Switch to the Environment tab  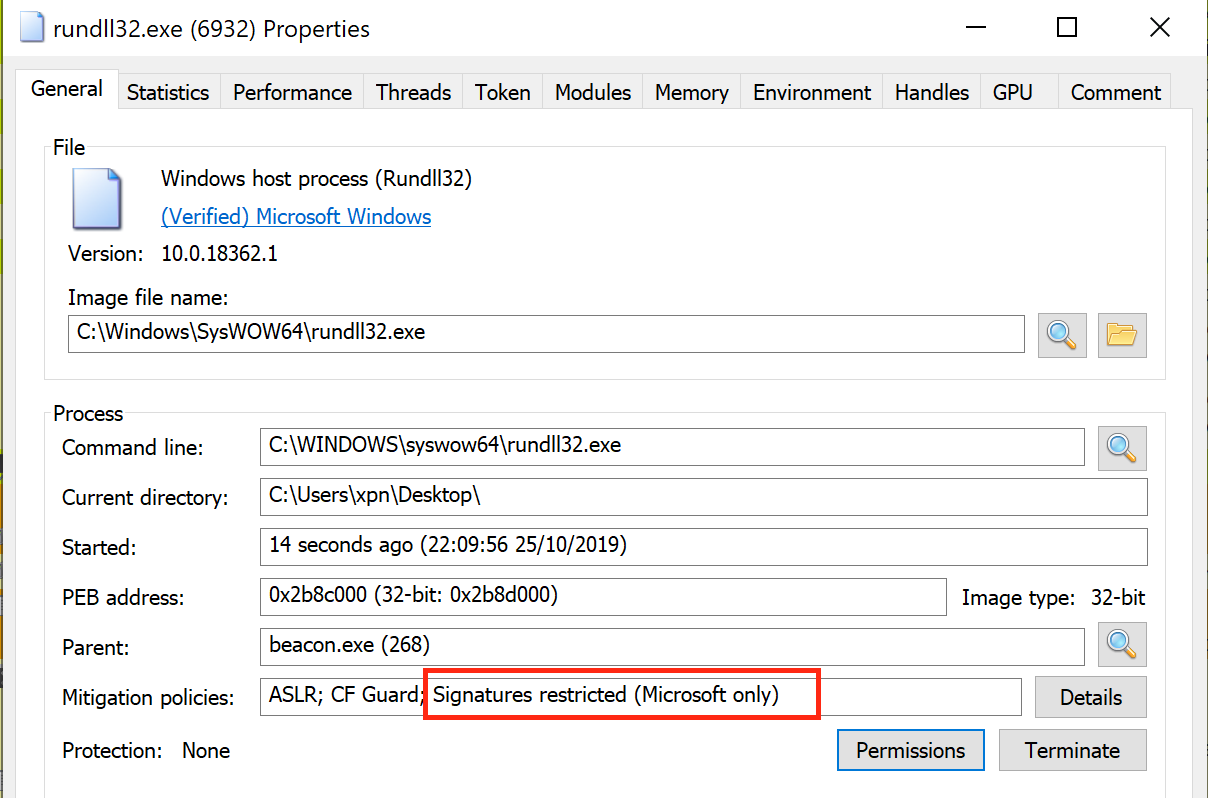coord(810,92)
